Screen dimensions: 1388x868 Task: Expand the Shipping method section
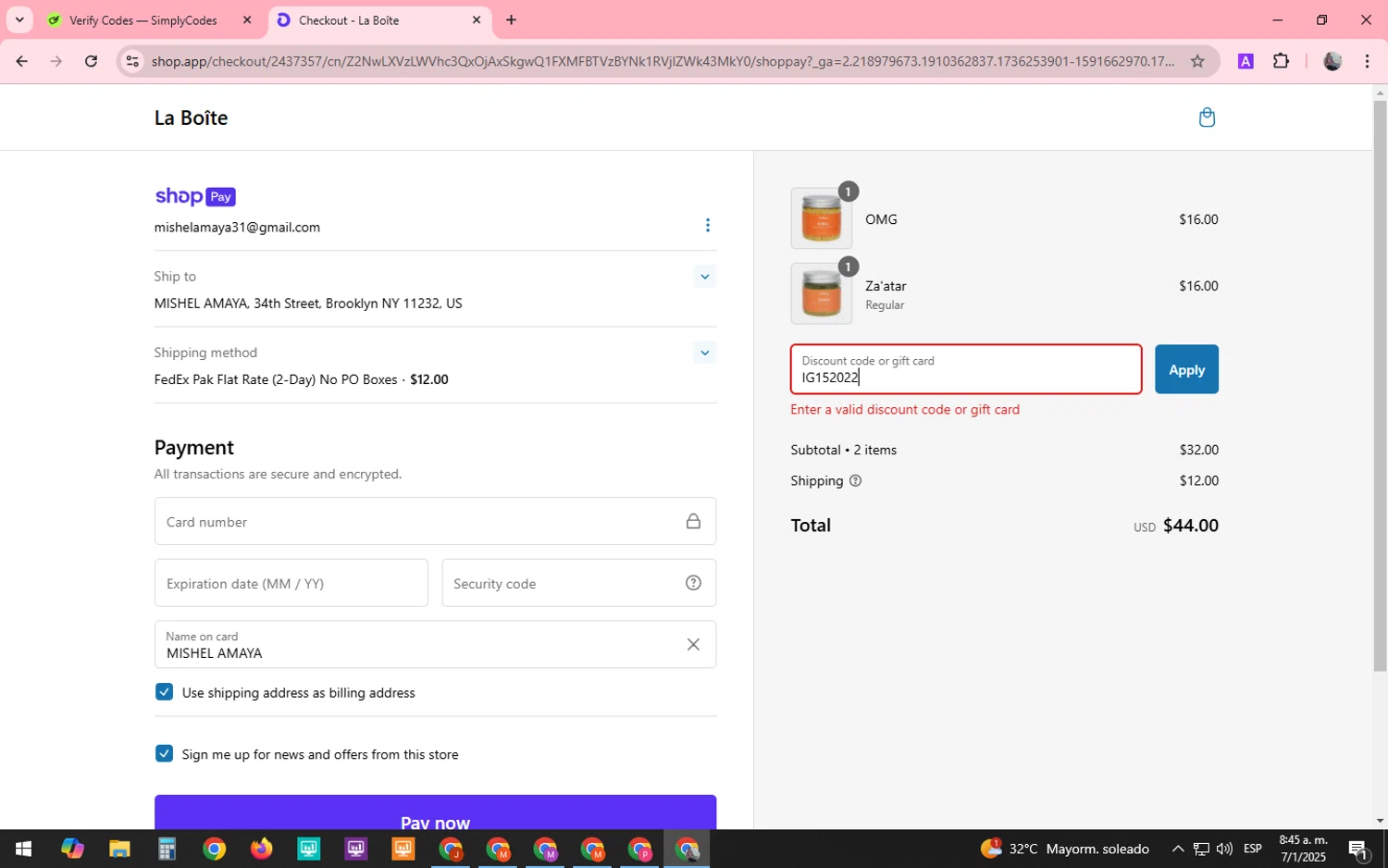pos(705,353)
